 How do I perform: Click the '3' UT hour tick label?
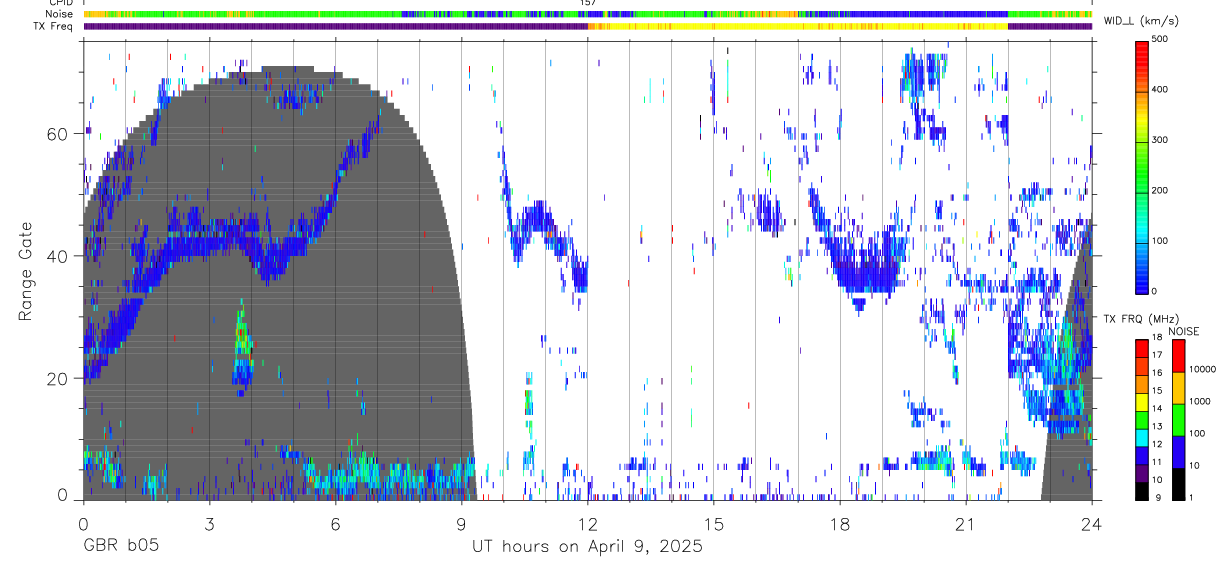coord(209,525)
